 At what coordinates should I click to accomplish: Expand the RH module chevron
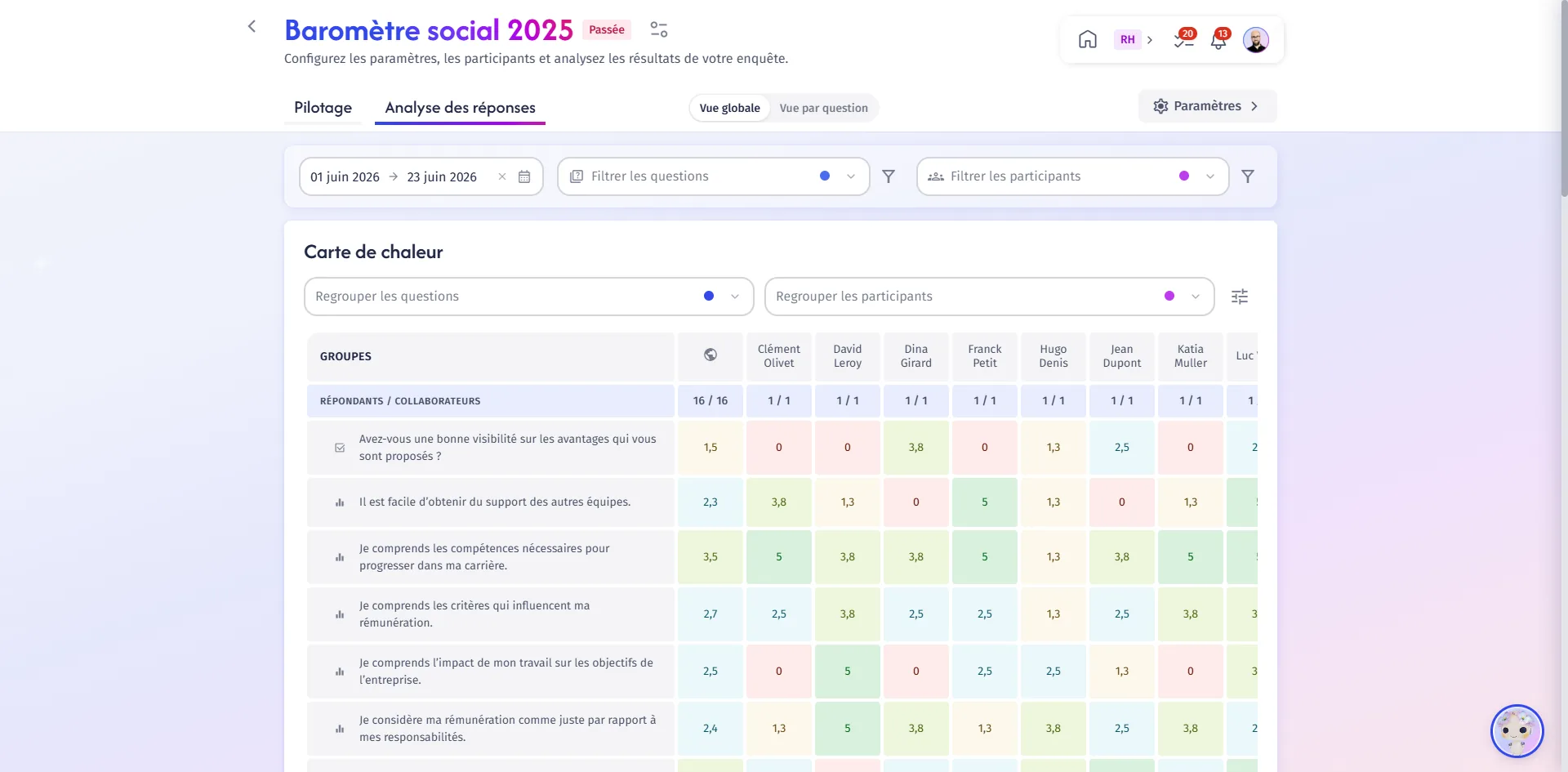[x=1150, y=39]
